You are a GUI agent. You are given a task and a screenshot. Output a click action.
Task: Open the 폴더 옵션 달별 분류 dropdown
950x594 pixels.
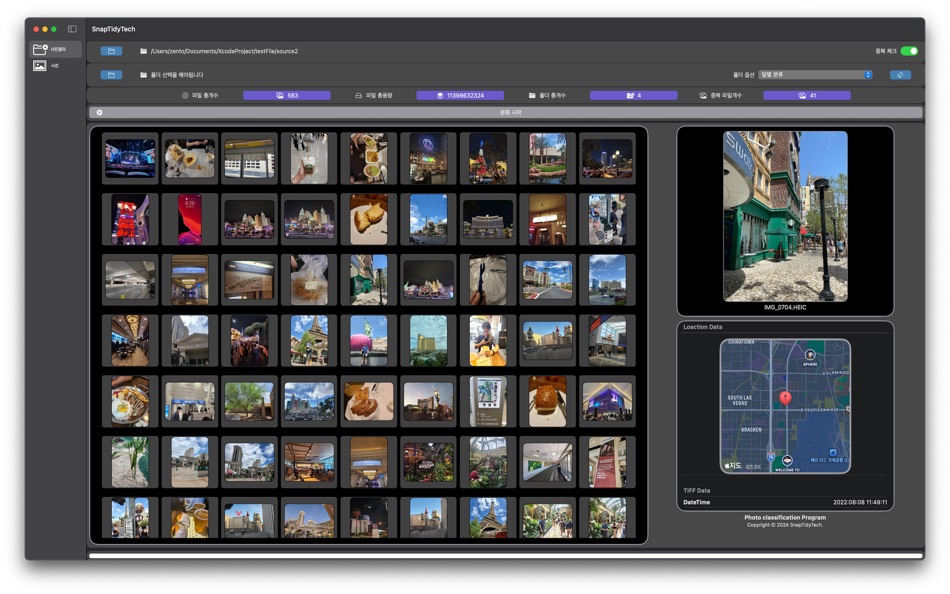[x=815, y=75]
